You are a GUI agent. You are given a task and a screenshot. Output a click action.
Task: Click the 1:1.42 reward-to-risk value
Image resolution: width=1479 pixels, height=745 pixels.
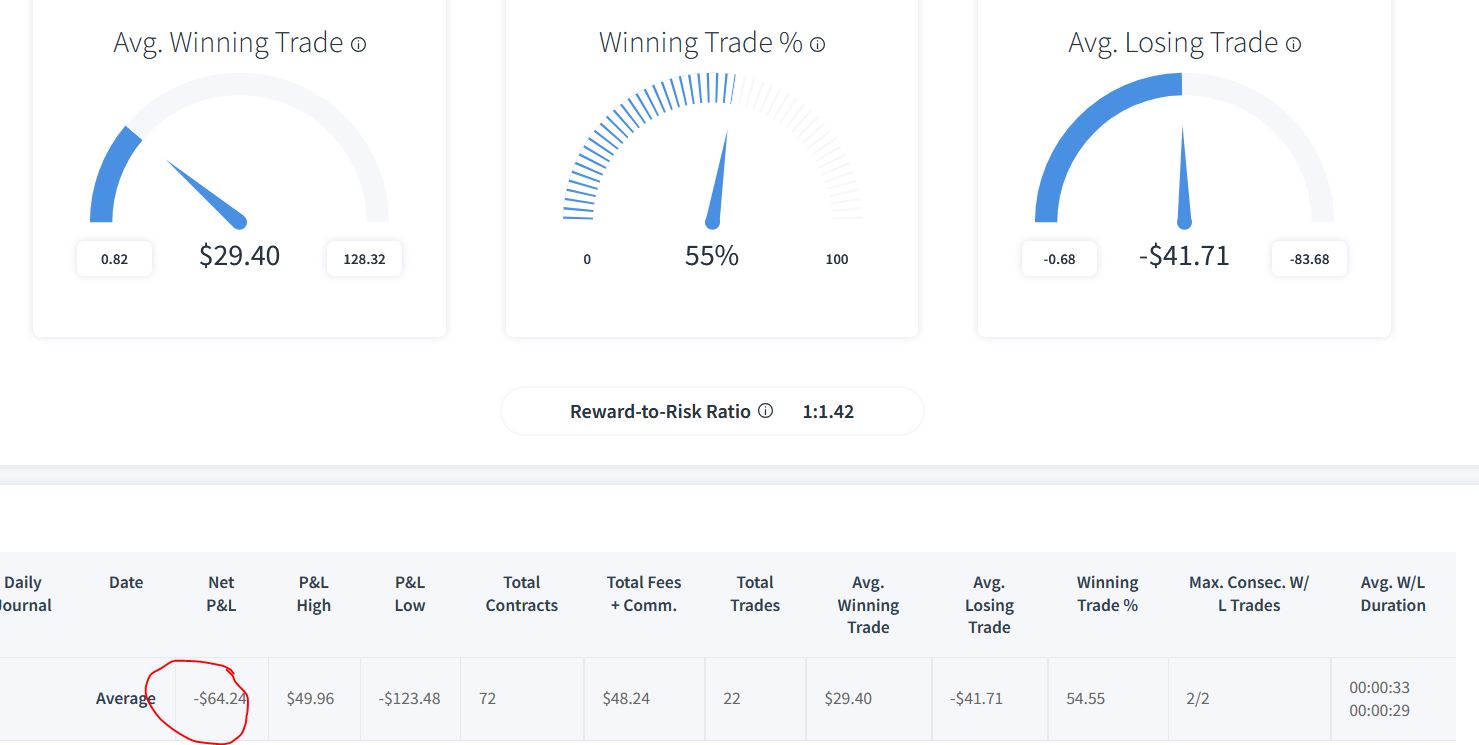(828, 411)
